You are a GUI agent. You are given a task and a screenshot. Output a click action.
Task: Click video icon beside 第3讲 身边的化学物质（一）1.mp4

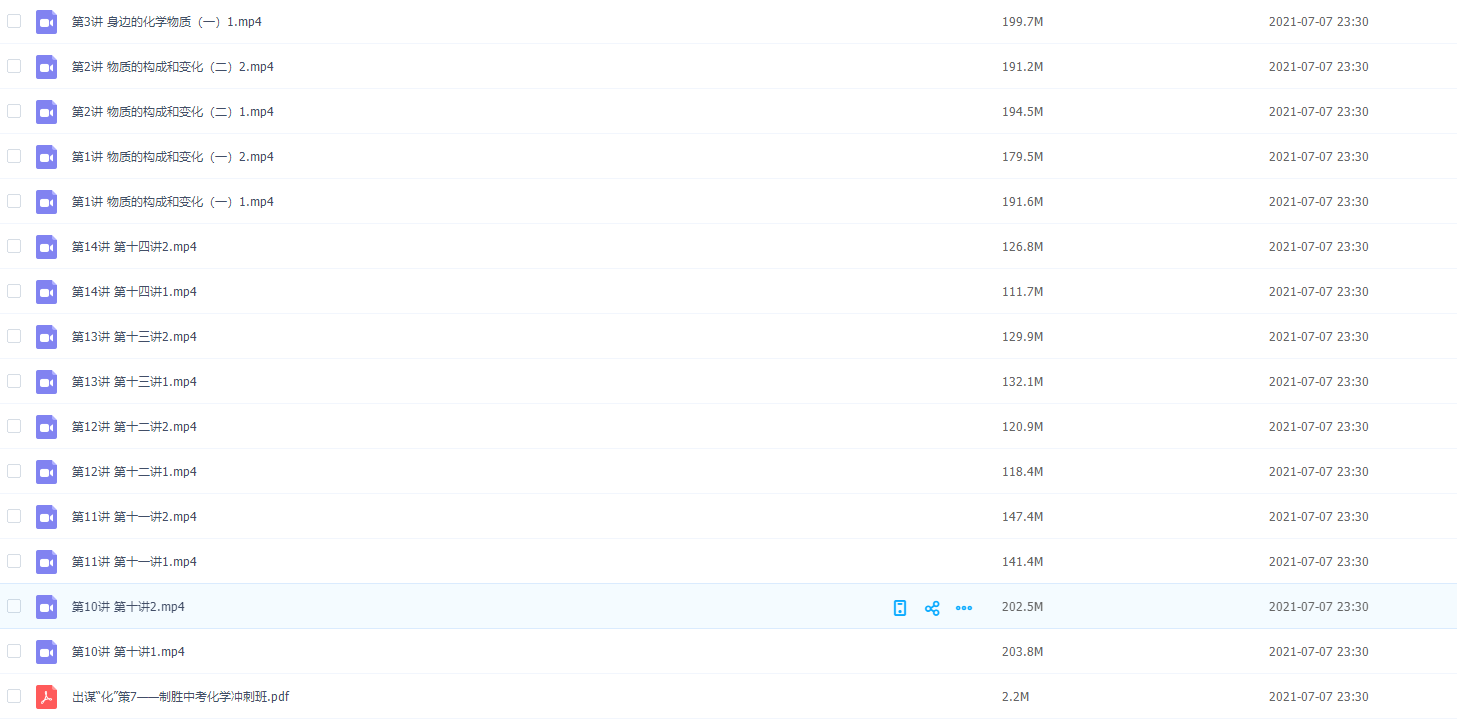coord(46,22)
